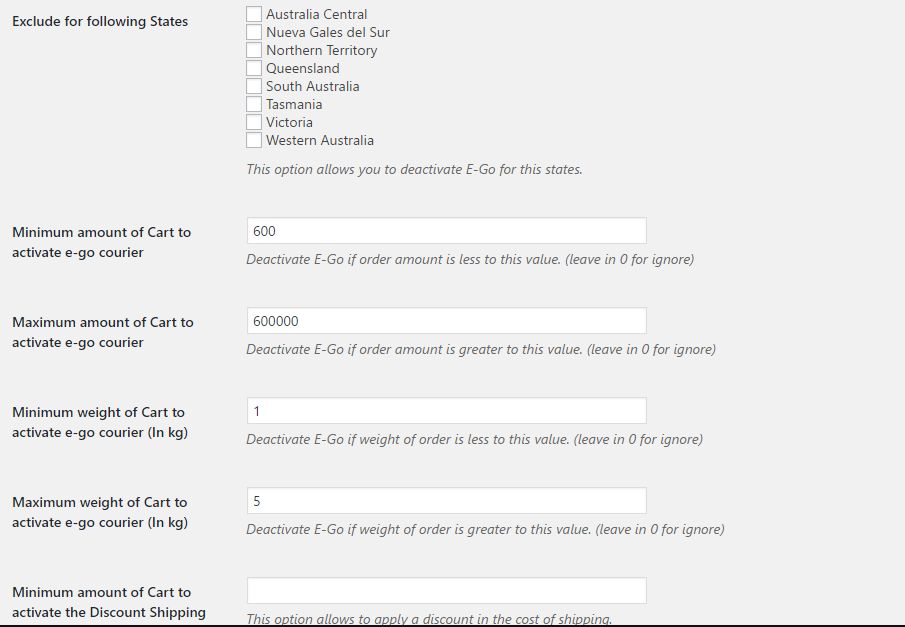Click the empty Discount Shipping amount field
Image resolution: width=905 pixels, height=627 pixels.
coord(446,591)
